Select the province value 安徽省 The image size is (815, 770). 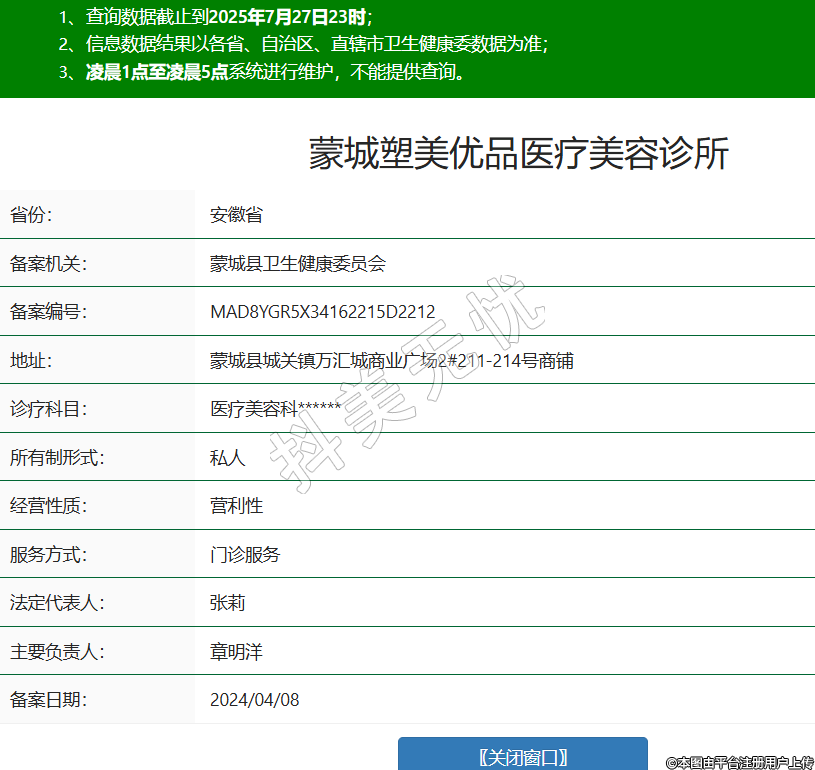click(236, 215)
